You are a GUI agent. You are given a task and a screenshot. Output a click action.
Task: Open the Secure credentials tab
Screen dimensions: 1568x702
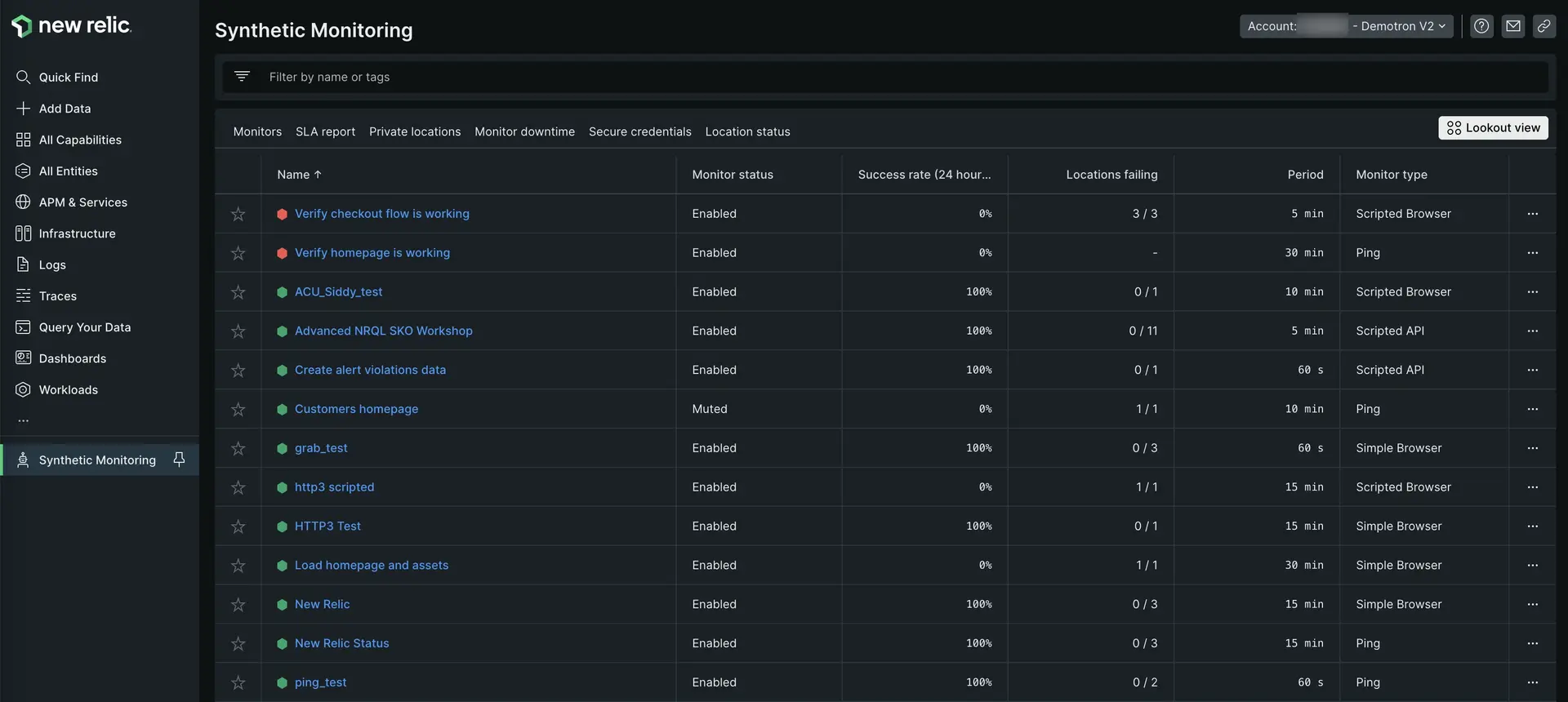point(639,131)
